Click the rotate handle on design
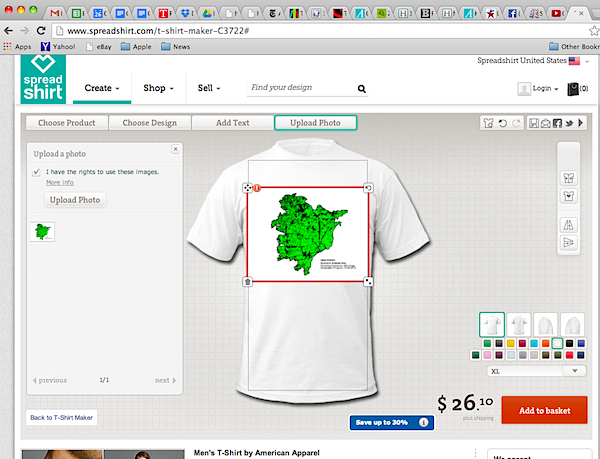The image size is (600, 459). (x=368, y=188)
